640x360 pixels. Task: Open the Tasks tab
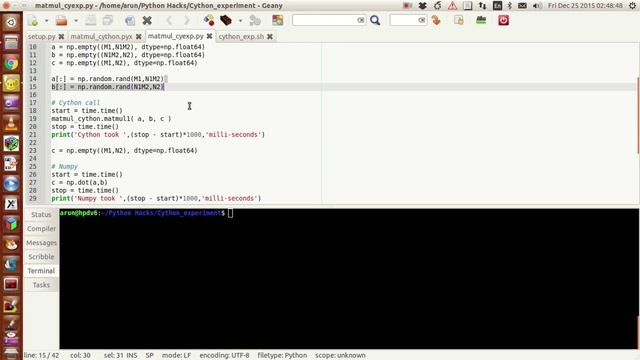[41, 285]
